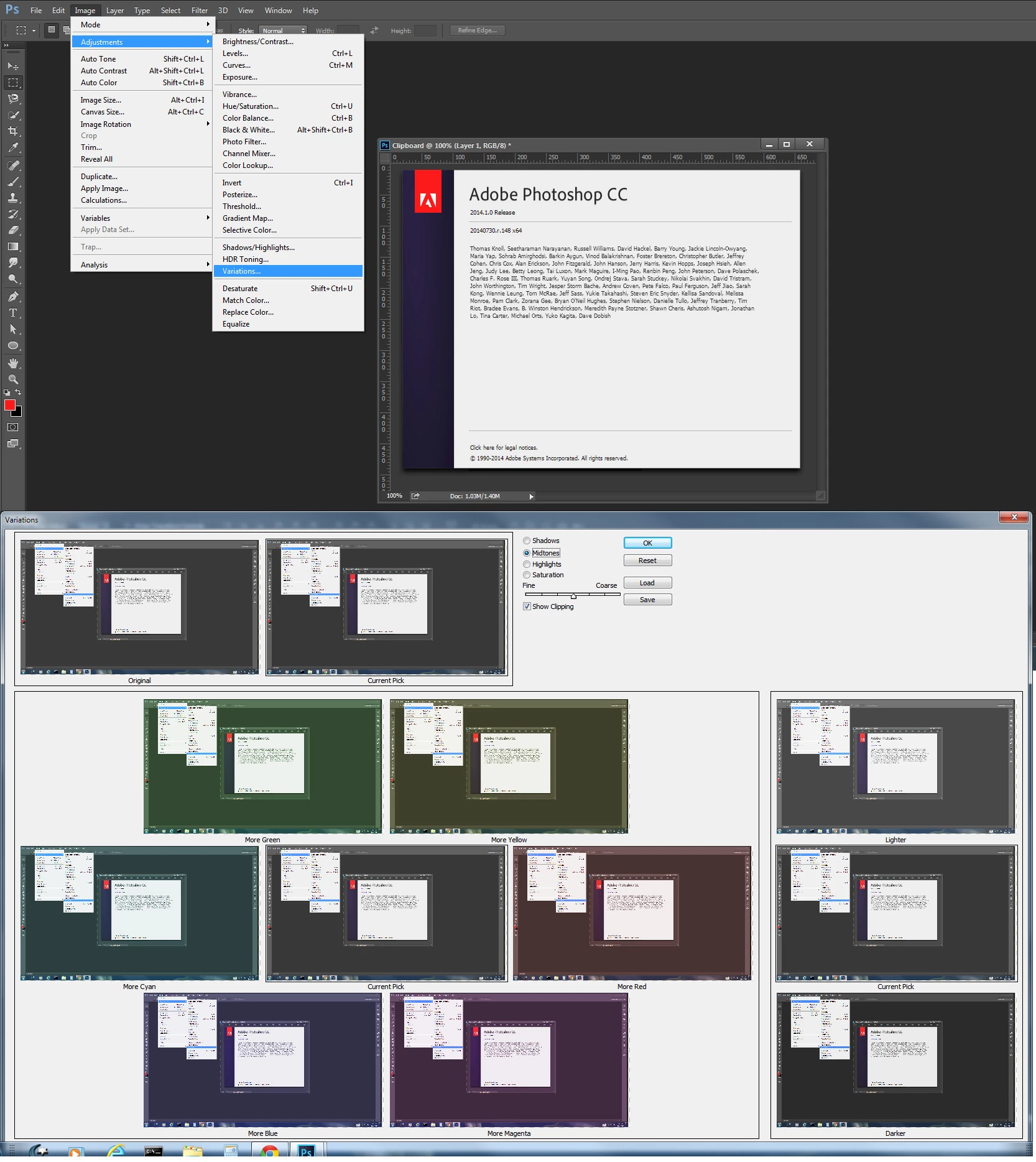Click the More Magenta thumbnail
Image resolution: width=1036 pixels, height=1162 pixels.
(x=509, y=1060)
